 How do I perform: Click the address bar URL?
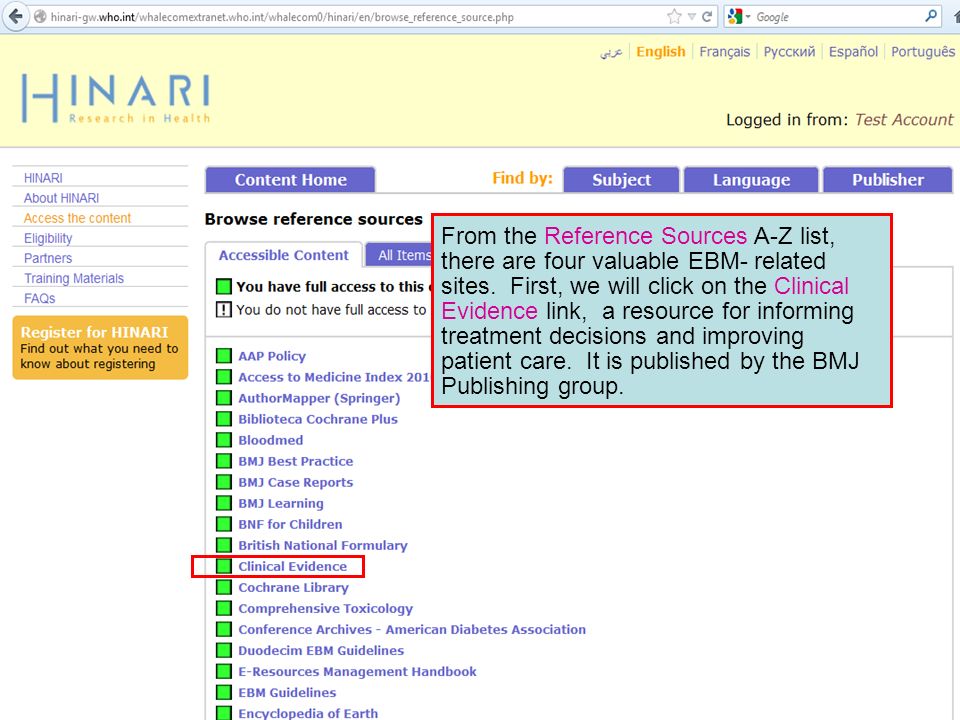coord(282,17)
